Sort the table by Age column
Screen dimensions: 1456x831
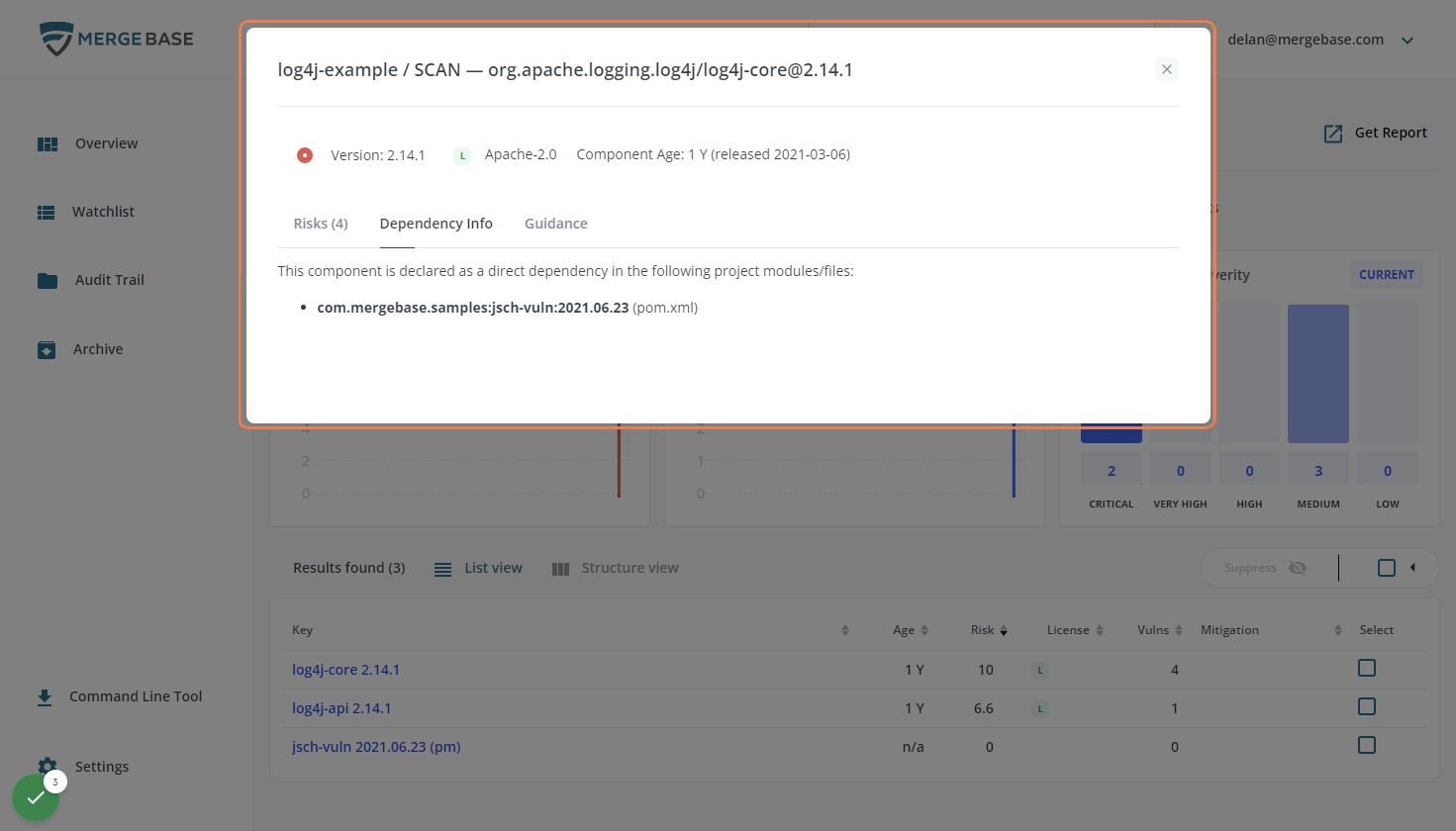coord(924,631)
